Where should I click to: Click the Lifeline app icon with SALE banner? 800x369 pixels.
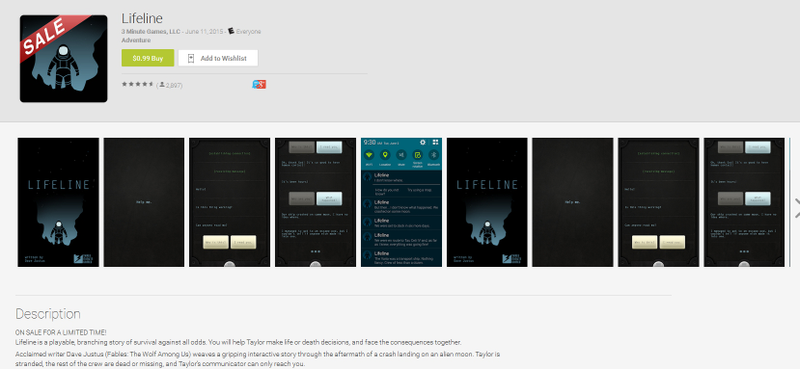[64, 59]
